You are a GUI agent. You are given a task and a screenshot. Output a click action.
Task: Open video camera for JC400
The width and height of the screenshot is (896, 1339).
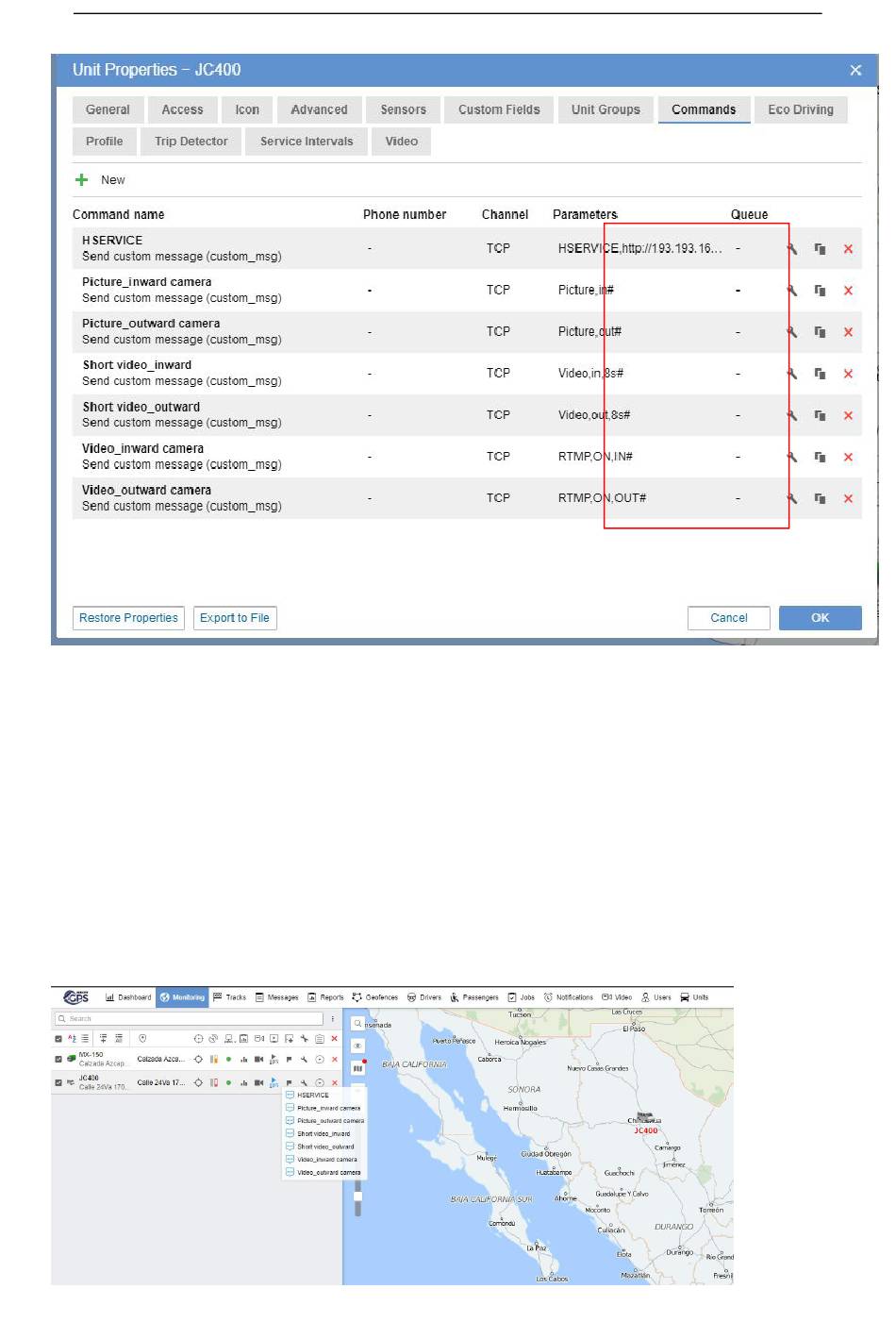coord(258,1082)
